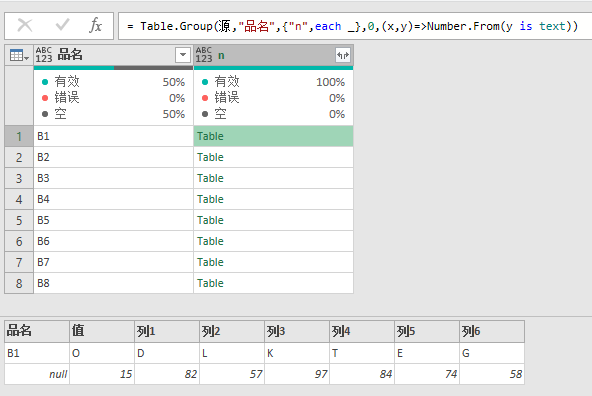Expand n column with arrows icon

343,55
